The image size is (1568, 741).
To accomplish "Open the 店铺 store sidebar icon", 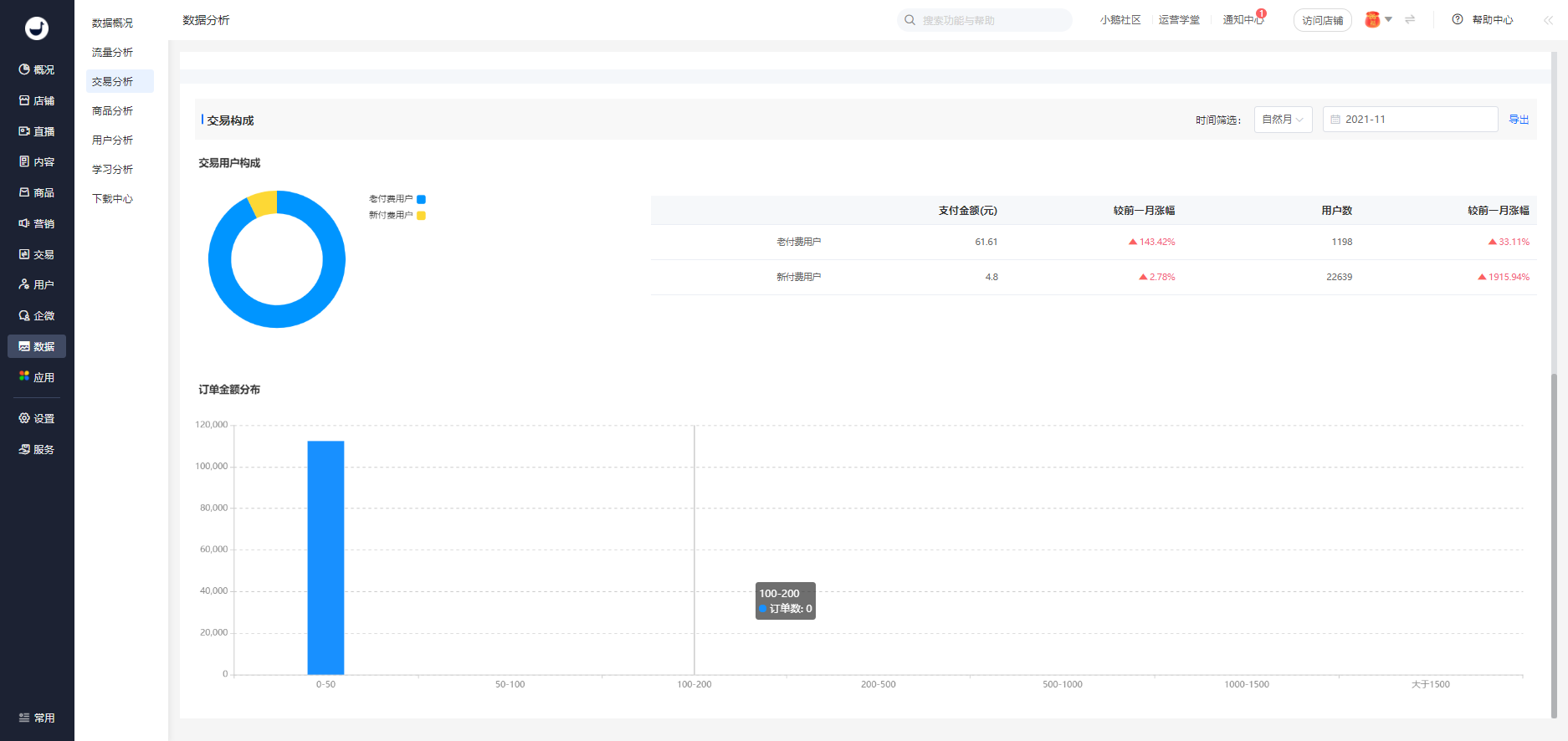I will pos(24,100).
